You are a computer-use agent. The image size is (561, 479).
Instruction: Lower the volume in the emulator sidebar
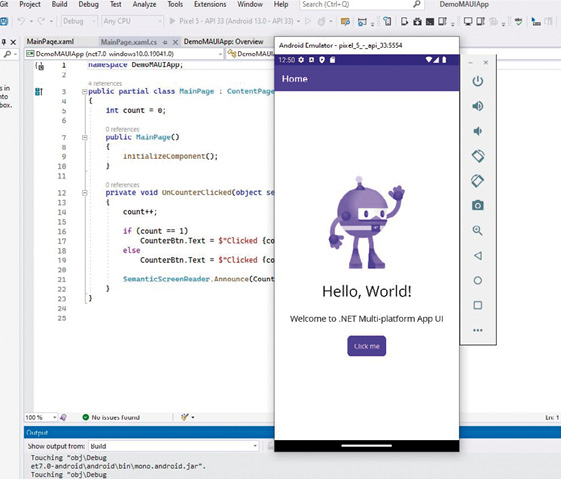click(x=478, y=131)
